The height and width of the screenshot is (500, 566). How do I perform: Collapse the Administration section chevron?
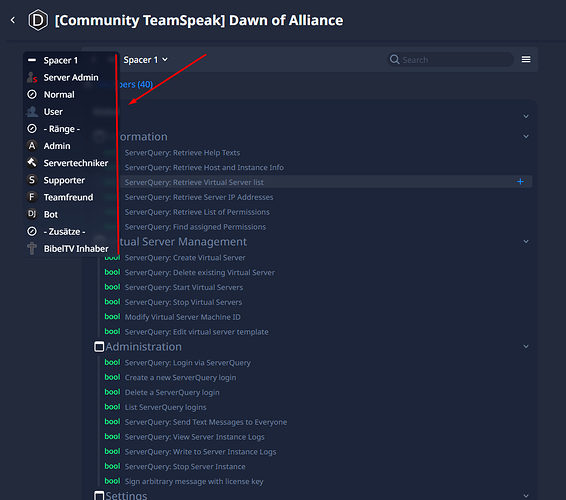click(x=526, y=347)
